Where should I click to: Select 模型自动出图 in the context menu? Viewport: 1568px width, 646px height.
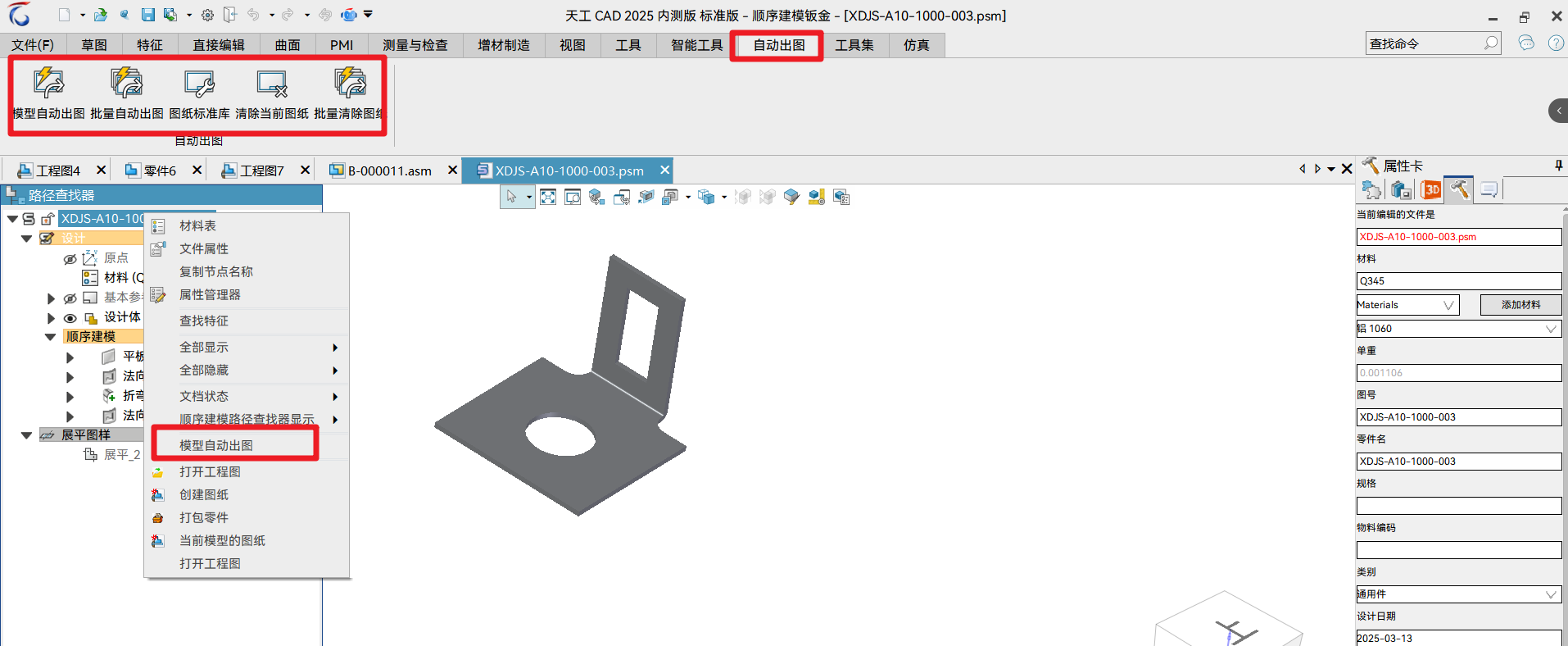pos(216,445)
